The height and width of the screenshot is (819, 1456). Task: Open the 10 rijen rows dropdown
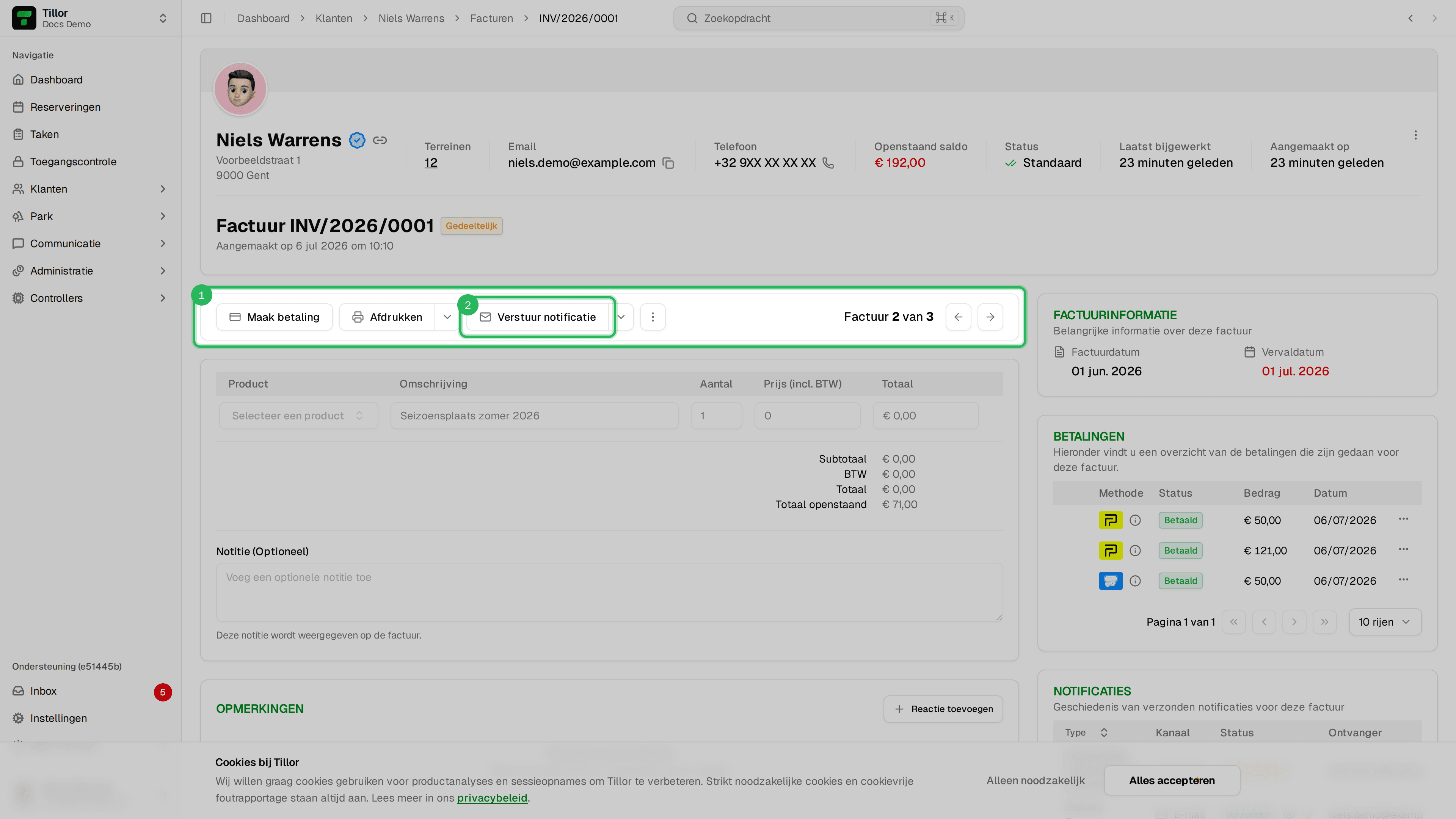coord(1385,622)
